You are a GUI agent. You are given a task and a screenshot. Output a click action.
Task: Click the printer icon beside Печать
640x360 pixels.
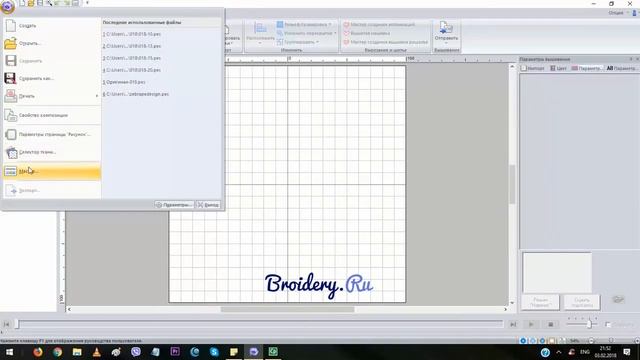11,96
